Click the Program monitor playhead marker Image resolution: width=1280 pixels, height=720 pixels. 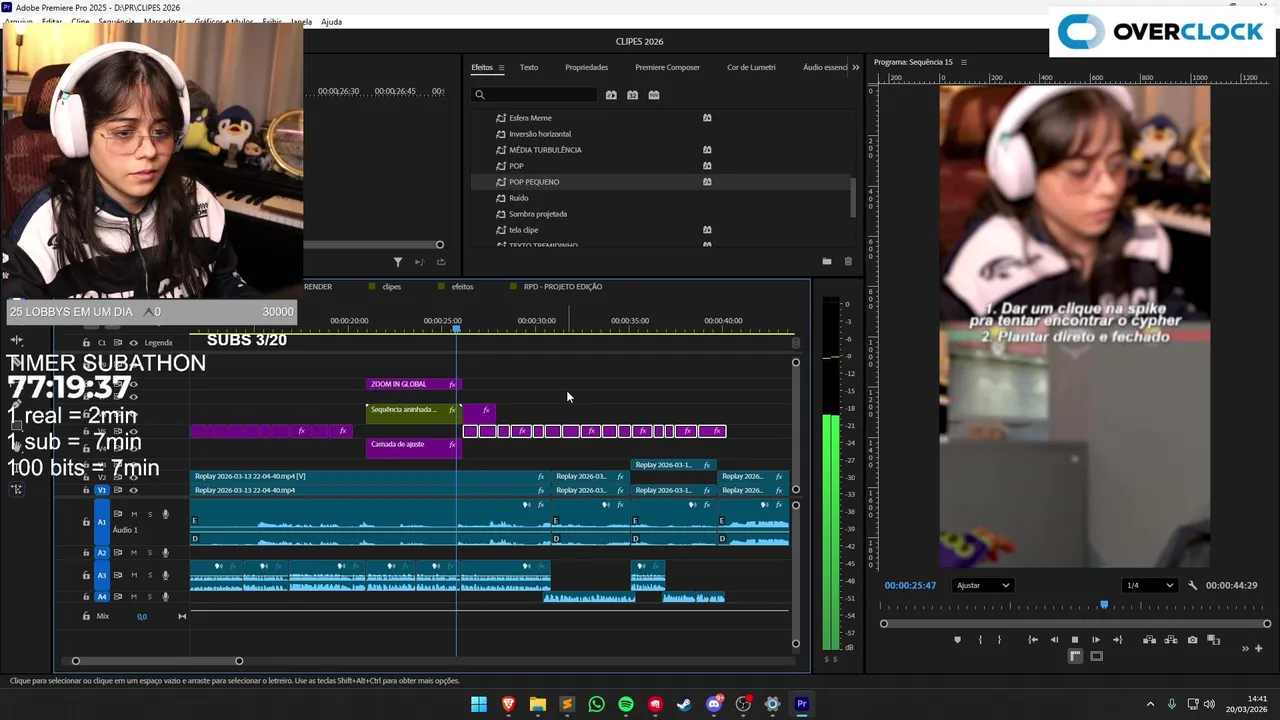[x=1104, y=604]
